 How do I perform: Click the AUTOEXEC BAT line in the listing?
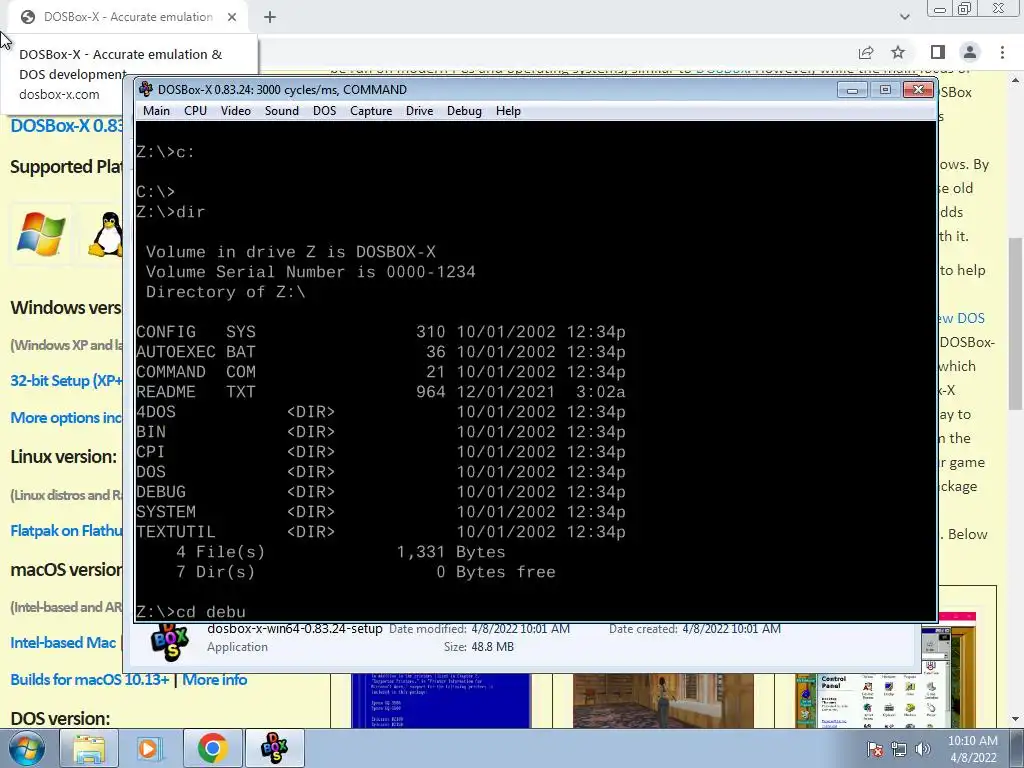click(x=381, y=352)
